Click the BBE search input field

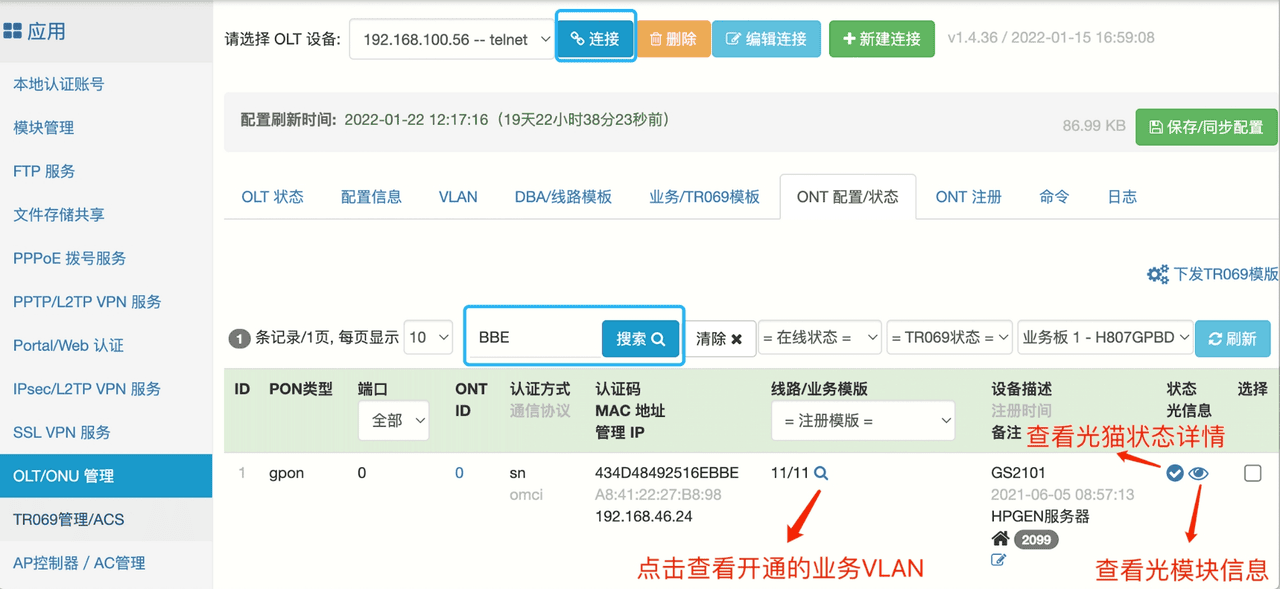(x=535, y=338)
